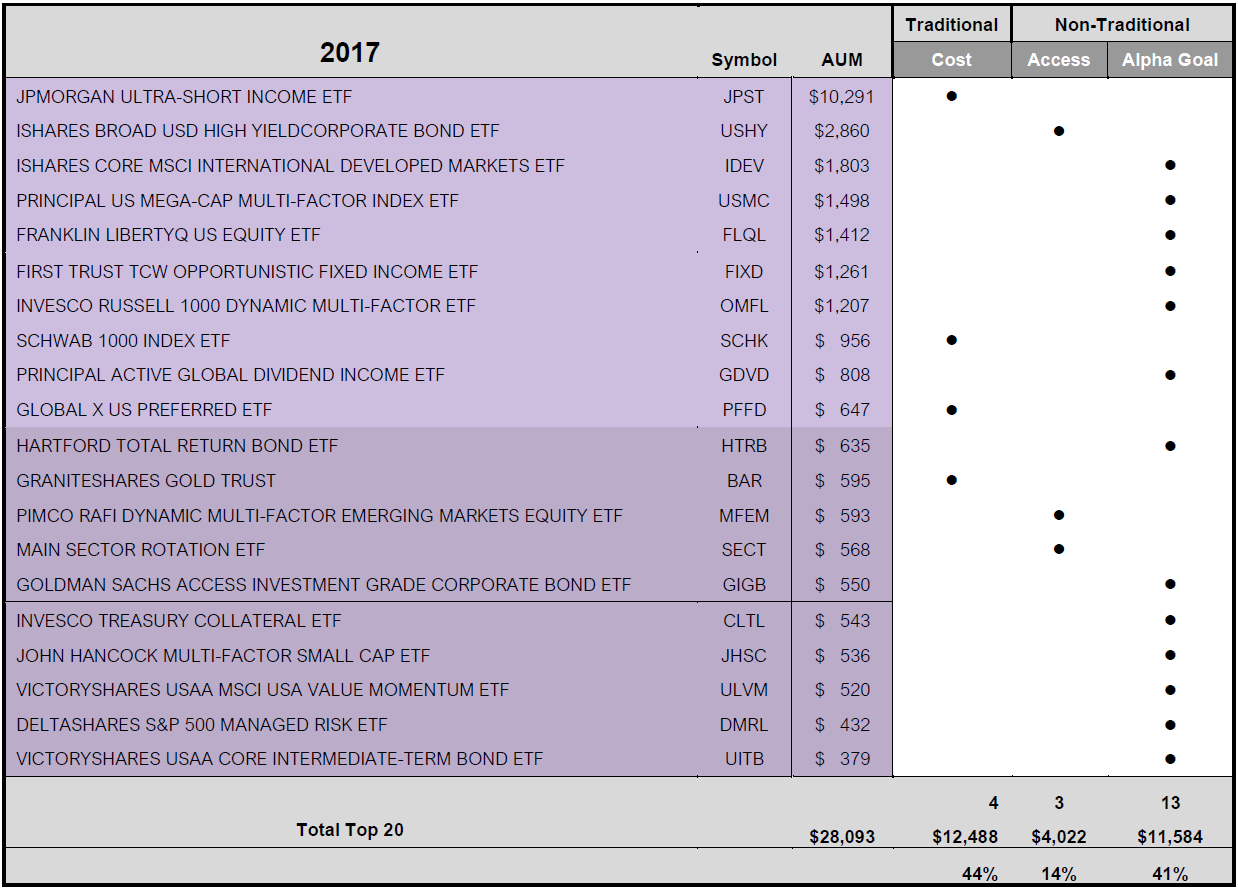The width and height of the screenshot is (1238, 888).
Task: Click PRINCIPAL US MEGA-CAP MULTI-FACTOR INDEX ETF
Action: click(237, 201)
